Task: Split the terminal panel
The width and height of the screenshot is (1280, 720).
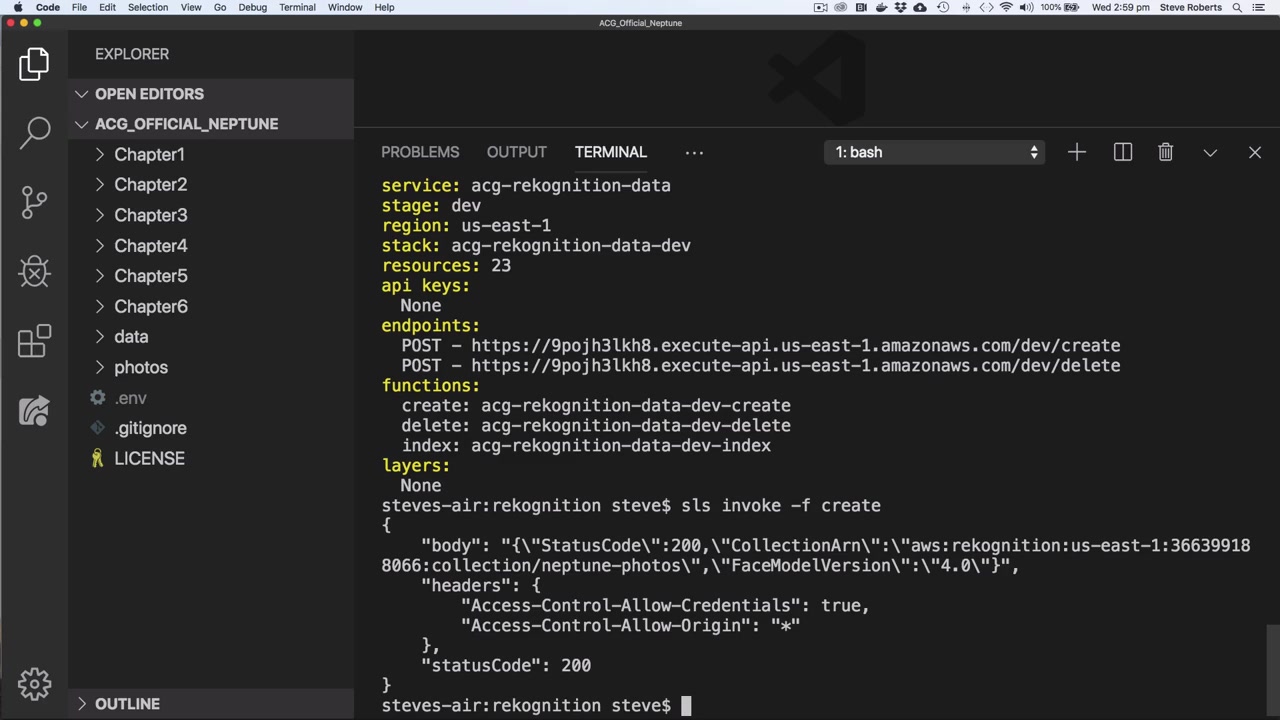Action: (1122, 152)
